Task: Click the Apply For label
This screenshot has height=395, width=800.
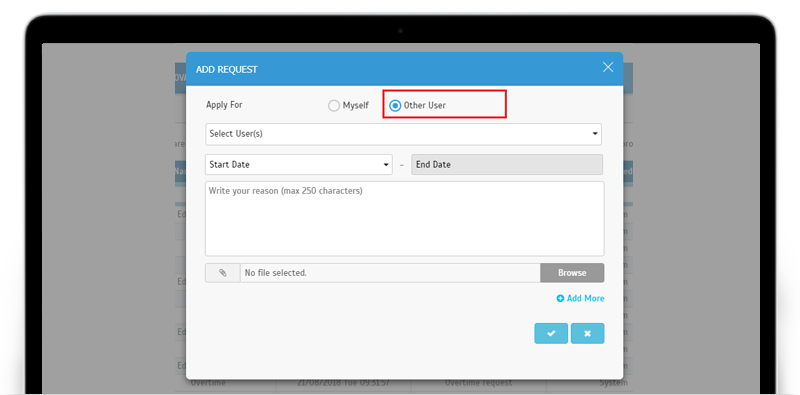Action: pyautogui.click(x=224, y=105)
